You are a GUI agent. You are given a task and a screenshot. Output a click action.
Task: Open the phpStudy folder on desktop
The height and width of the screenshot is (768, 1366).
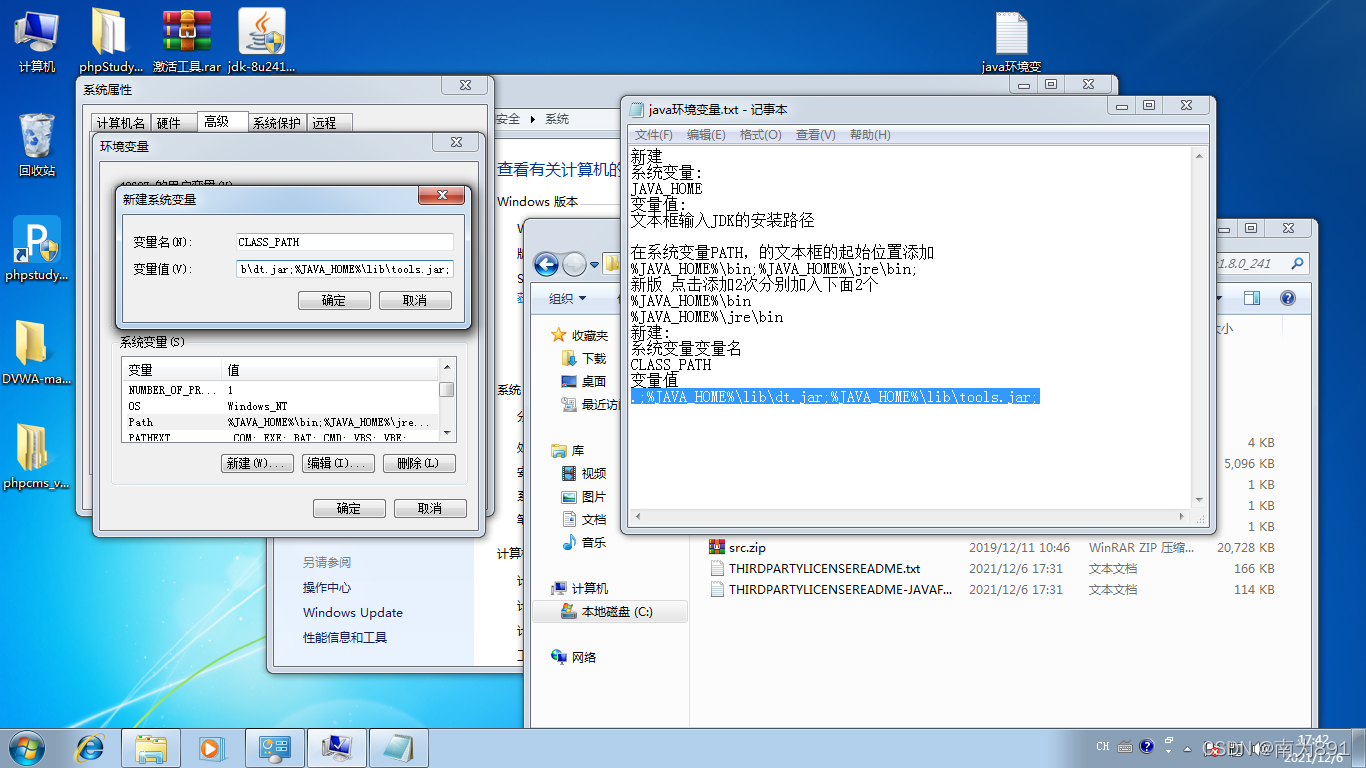[110, 41]
